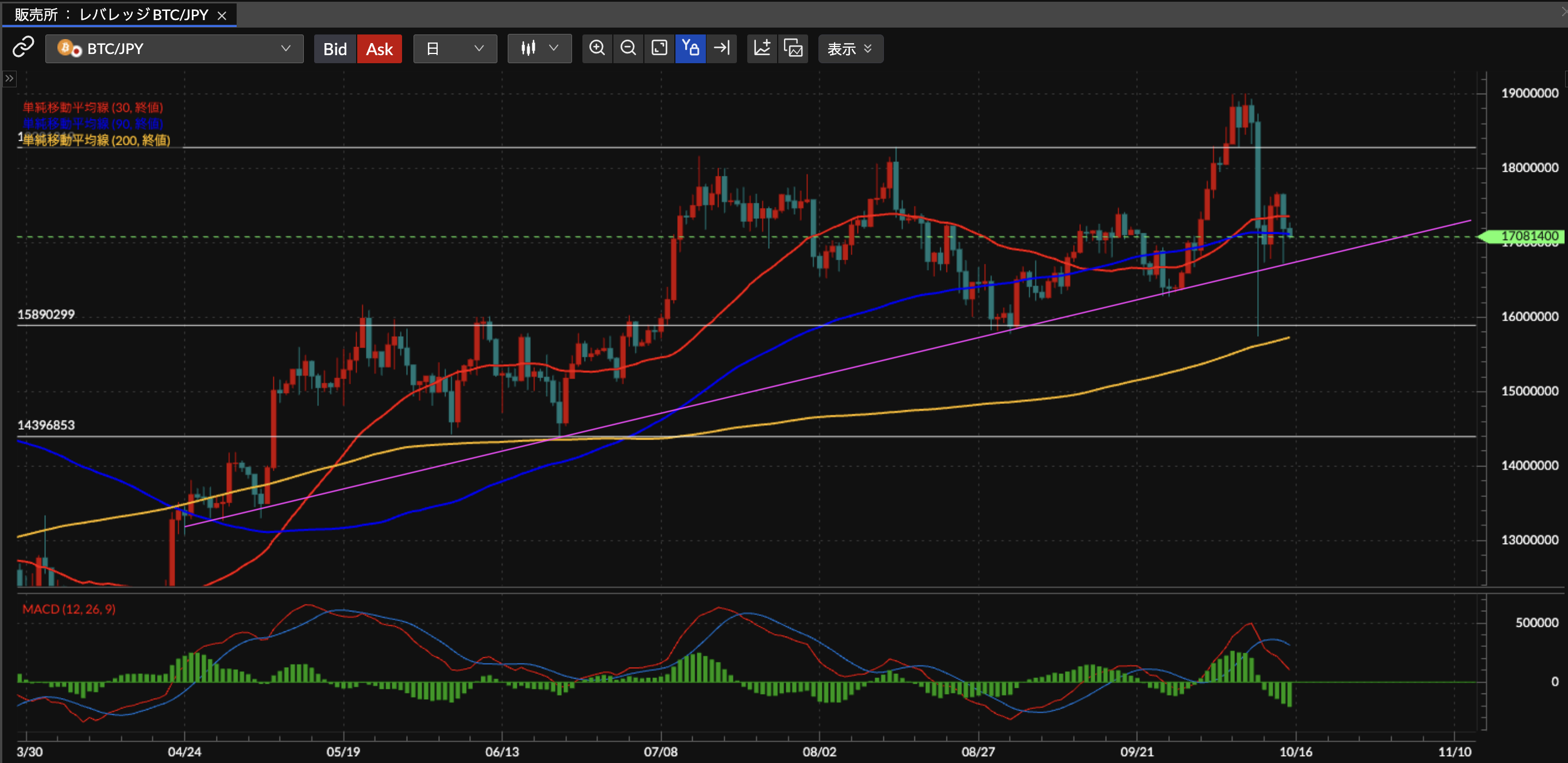The height and width of the screenshot is (763, 1568).
Task: Zoom in on the chart
Action: pyautogui.click(x=597, y=48)
